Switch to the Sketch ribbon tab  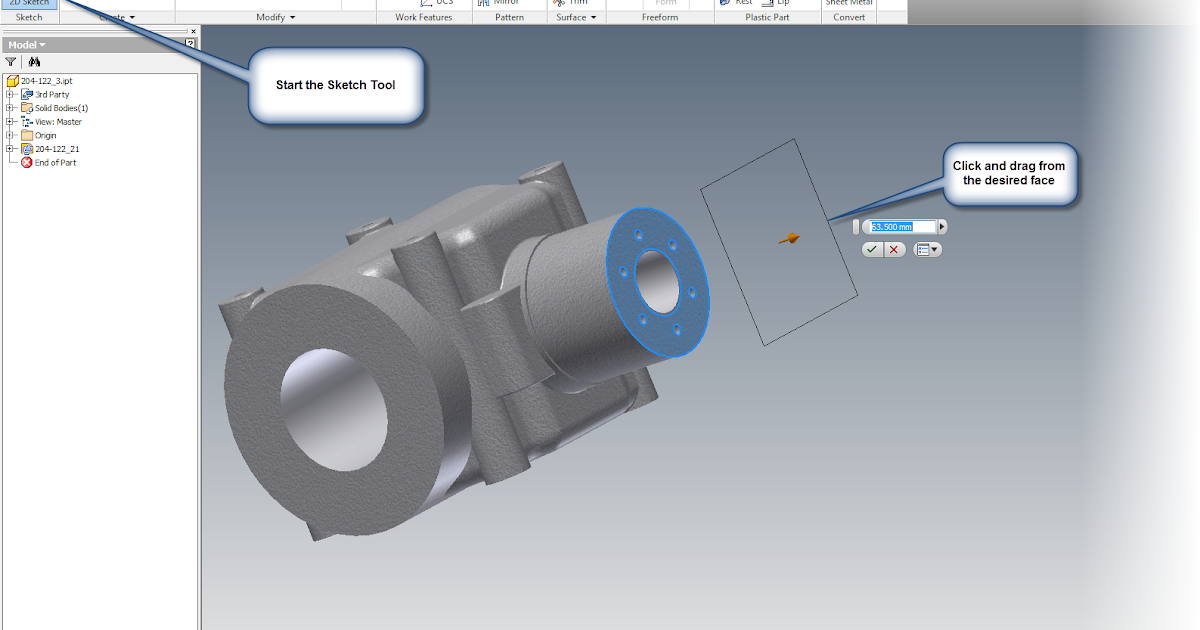27,17
